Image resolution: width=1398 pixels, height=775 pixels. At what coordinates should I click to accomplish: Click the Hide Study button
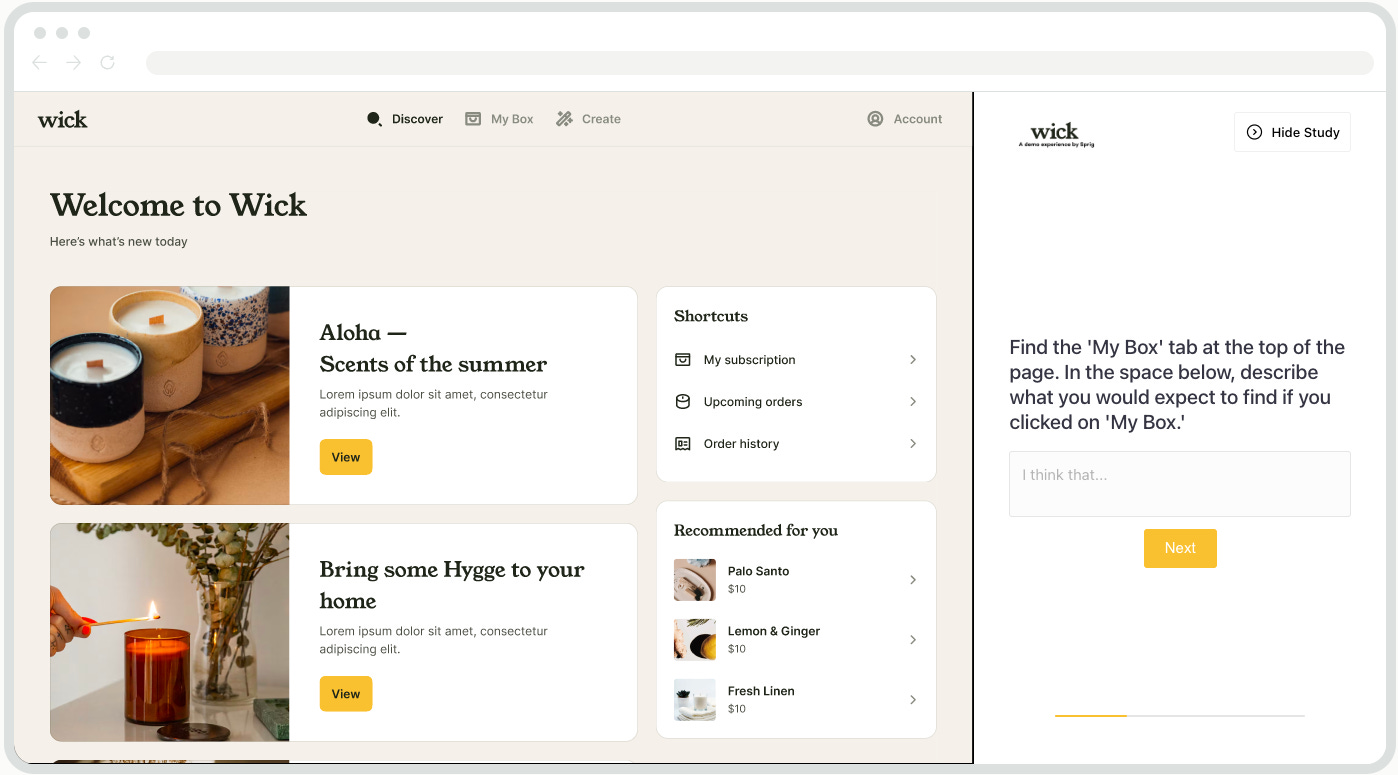1293,132
